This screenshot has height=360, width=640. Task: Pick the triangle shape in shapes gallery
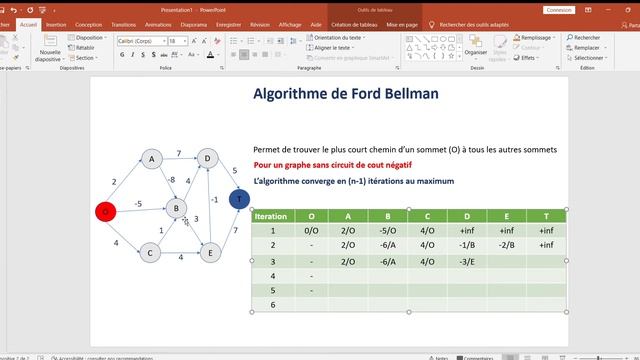[409, 48]
